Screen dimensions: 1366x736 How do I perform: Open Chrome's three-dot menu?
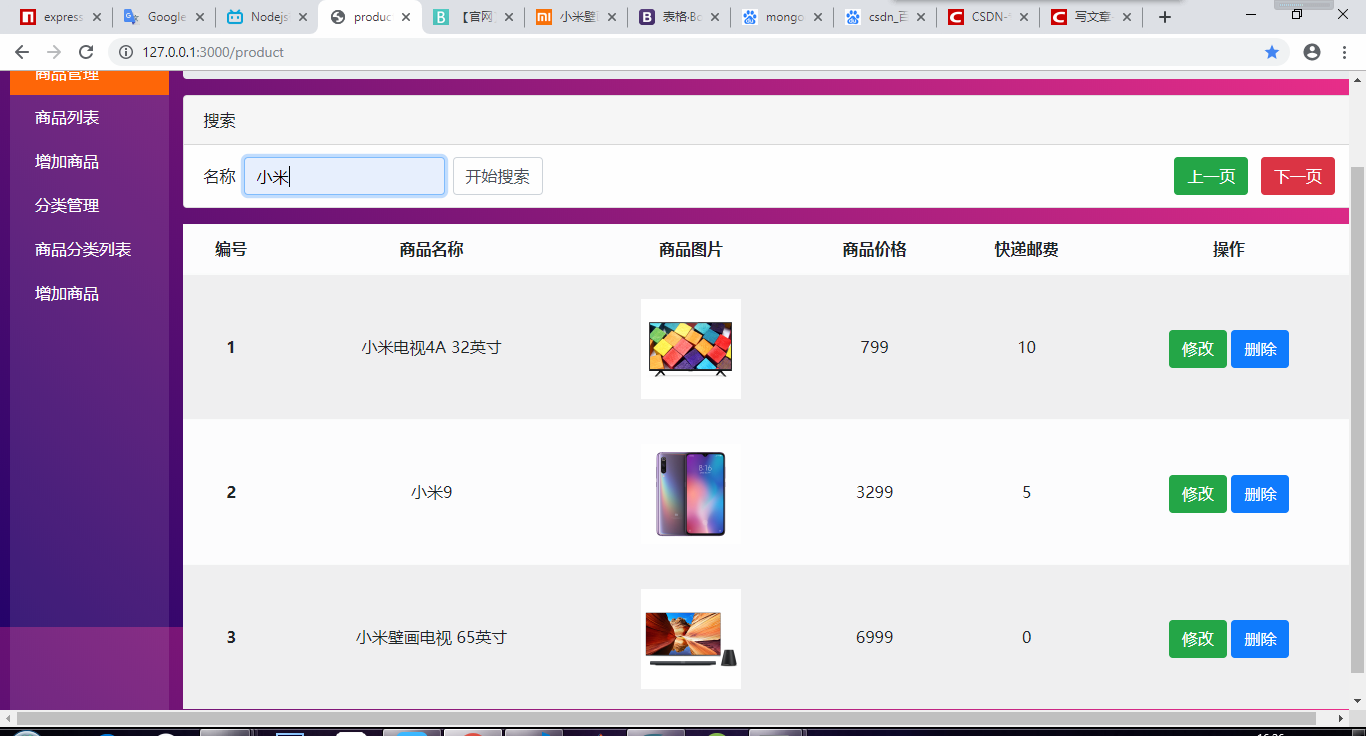click(x=1344, y=52)
